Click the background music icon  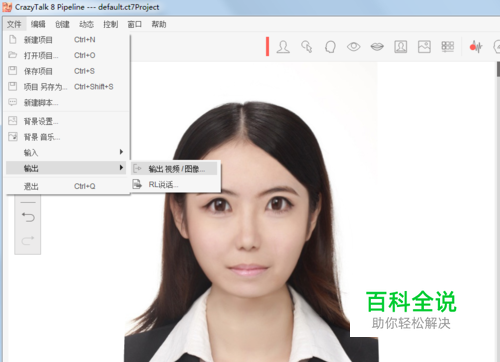(13, 136)
